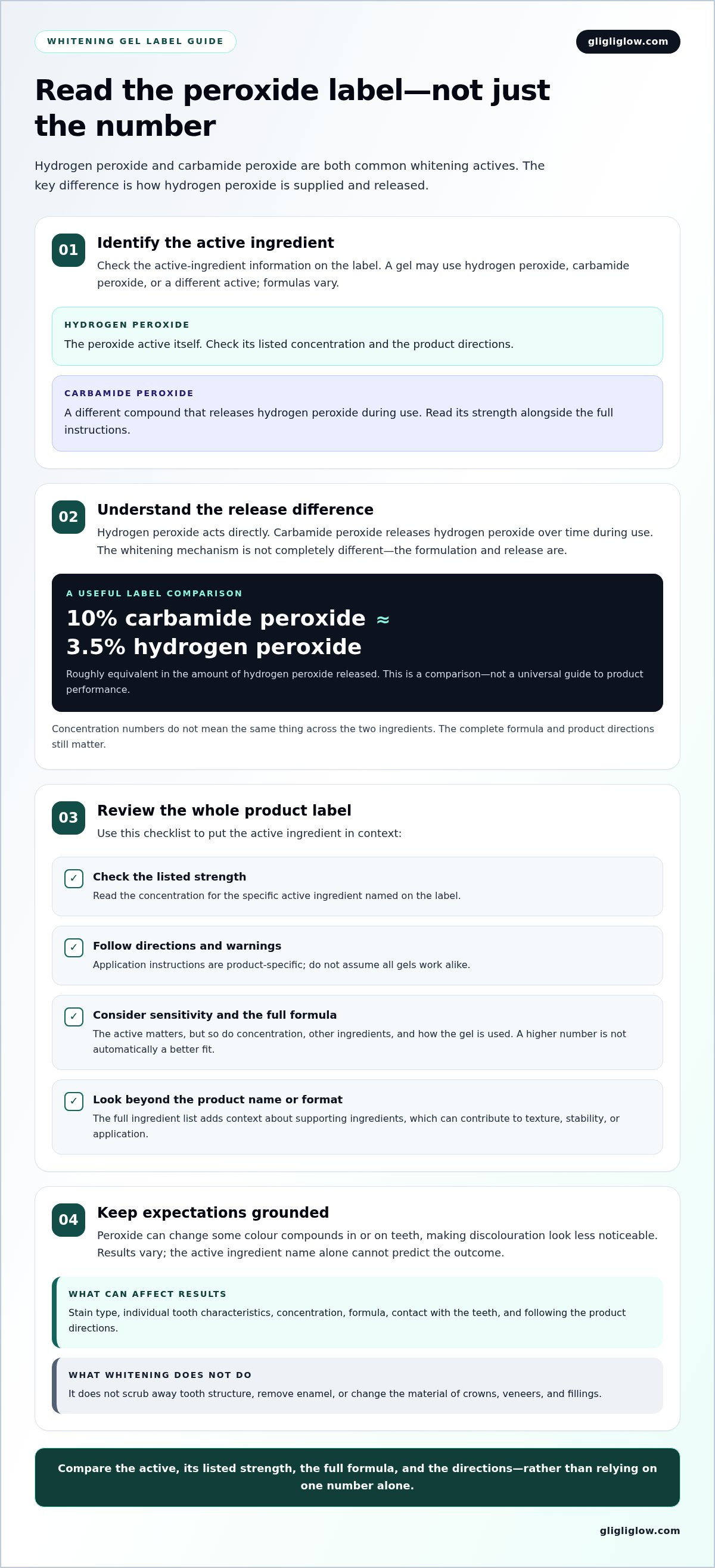The image size is (715, 1568).
Task: Click the approximately-equal symbol in comparison
Action: 383,620
